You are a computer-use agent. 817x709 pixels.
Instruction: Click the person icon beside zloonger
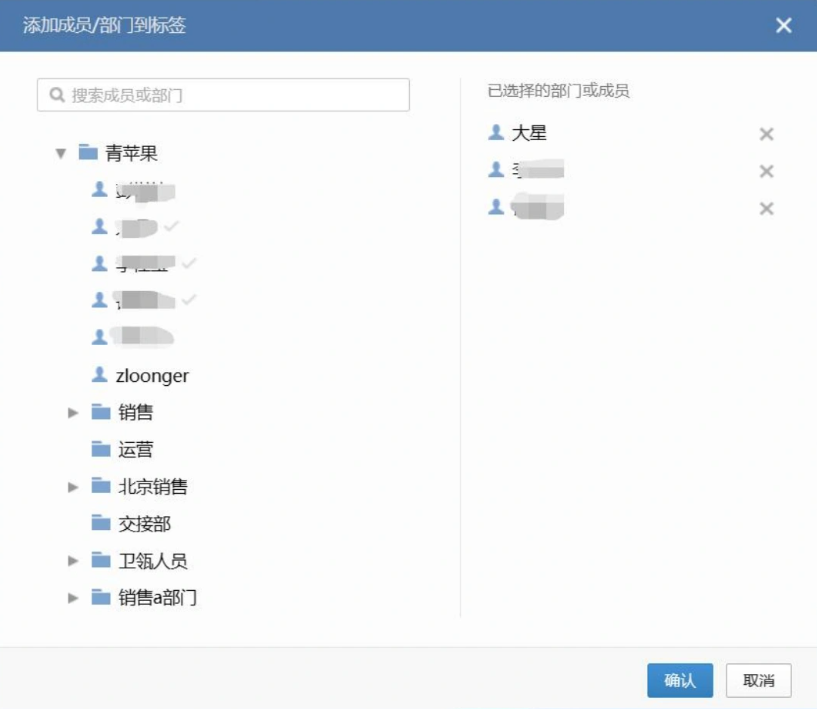(99, 374)
